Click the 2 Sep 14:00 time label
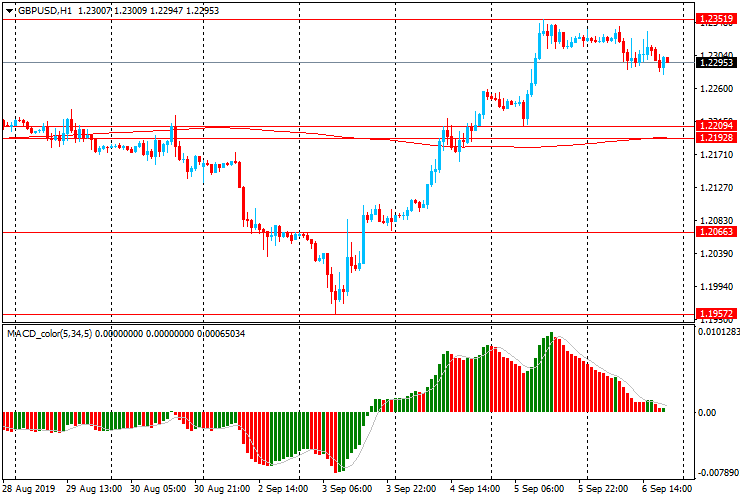 [283, 489]
